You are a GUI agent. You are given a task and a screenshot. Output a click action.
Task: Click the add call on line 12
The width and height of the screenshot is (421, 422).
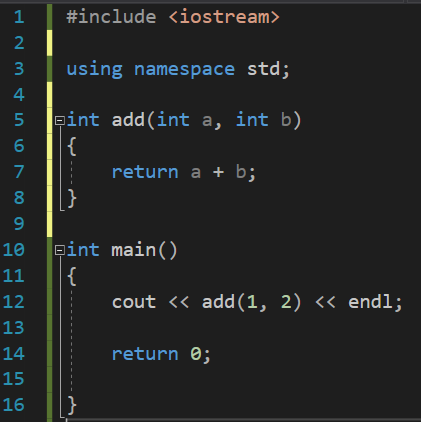click(218, 302)
